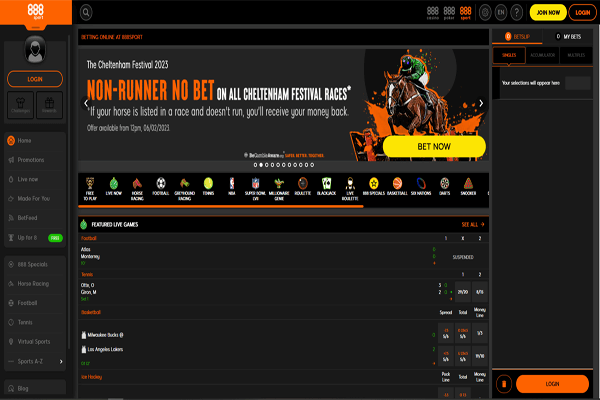Open the settings gear icon in header
The image size is (600, 400).
[485, 13]
